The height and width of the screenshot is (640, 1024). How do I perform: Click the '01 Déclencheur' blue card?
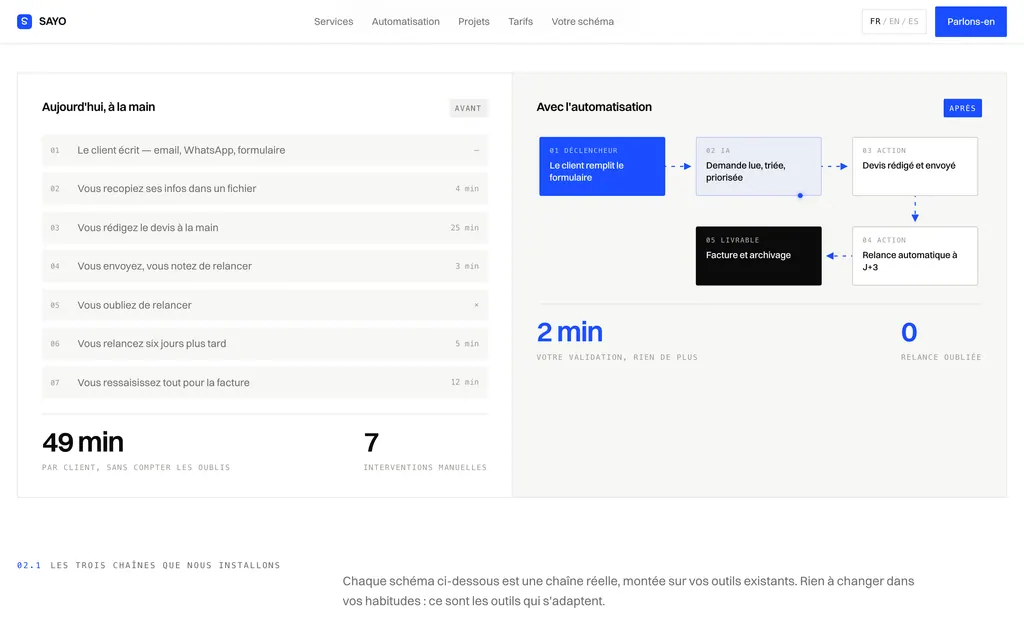pos(601,167)
